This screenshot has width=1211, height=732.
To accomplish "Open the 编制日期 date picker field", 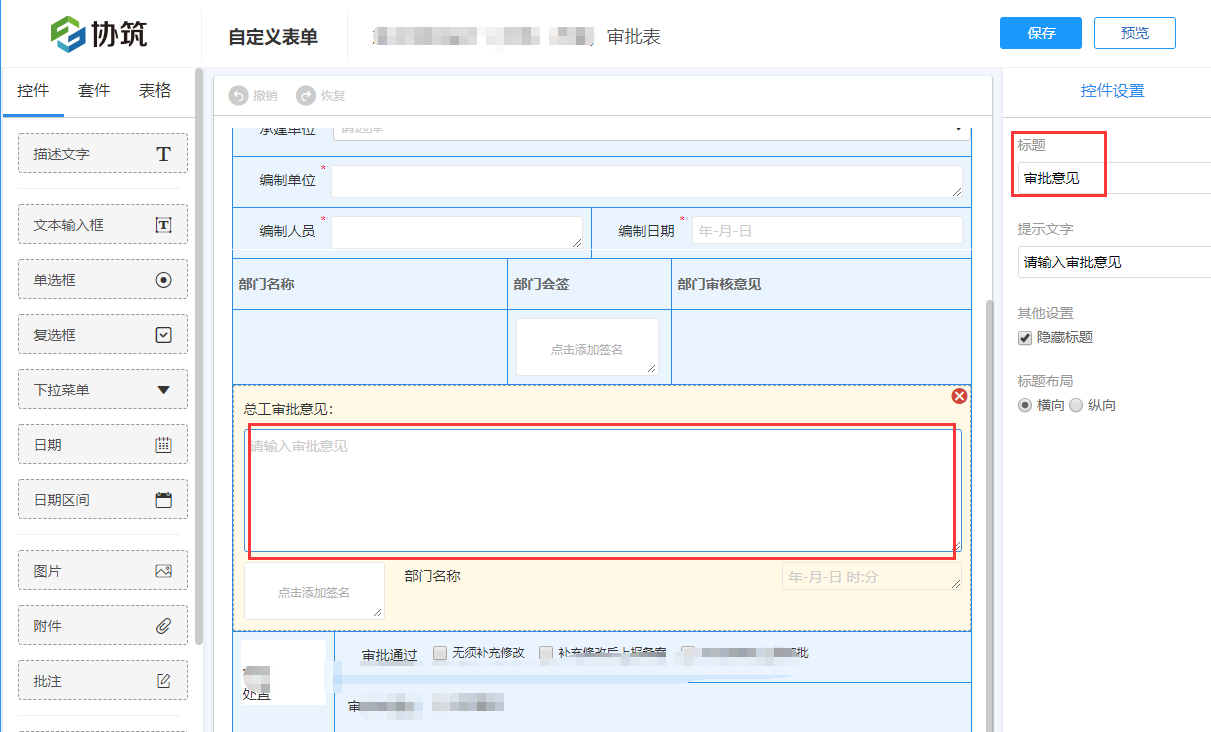I will [x=826, y=229].
